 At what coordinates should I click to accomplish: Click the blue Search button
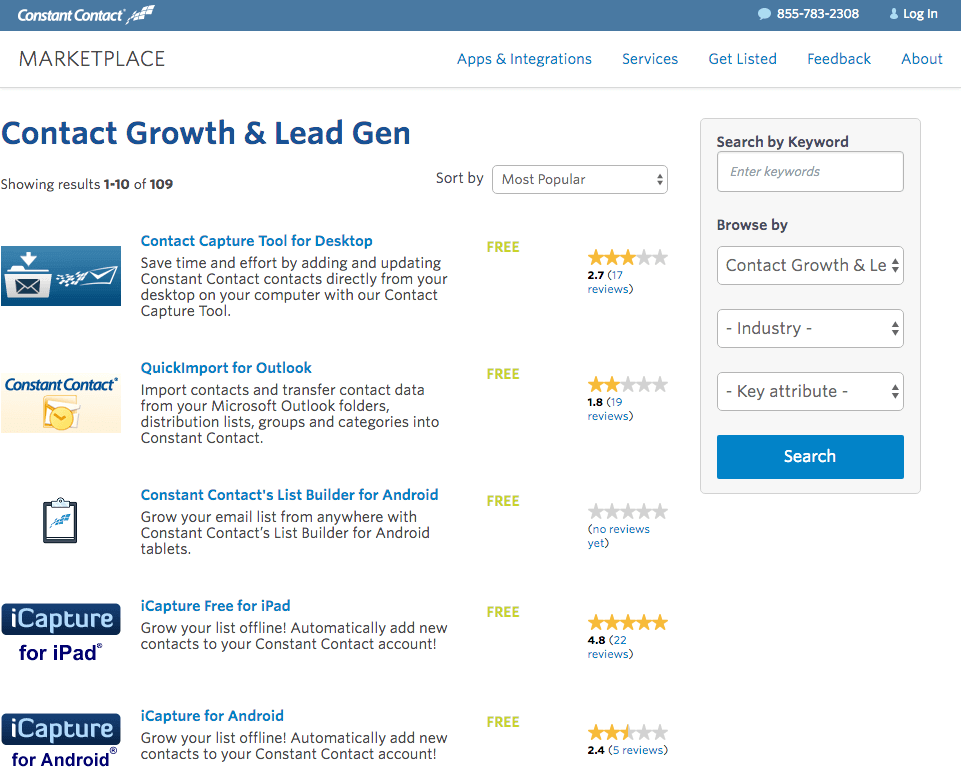click(x=810, y=457)
